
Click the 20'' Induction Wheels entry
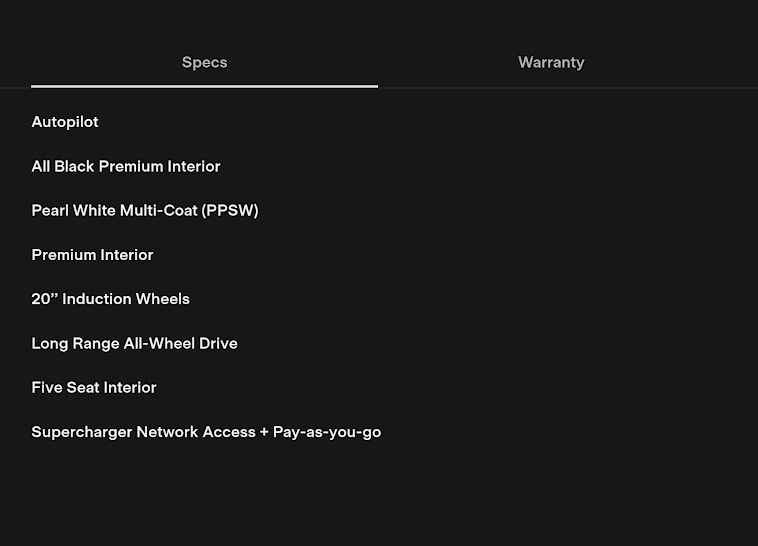tap(110, 299)
